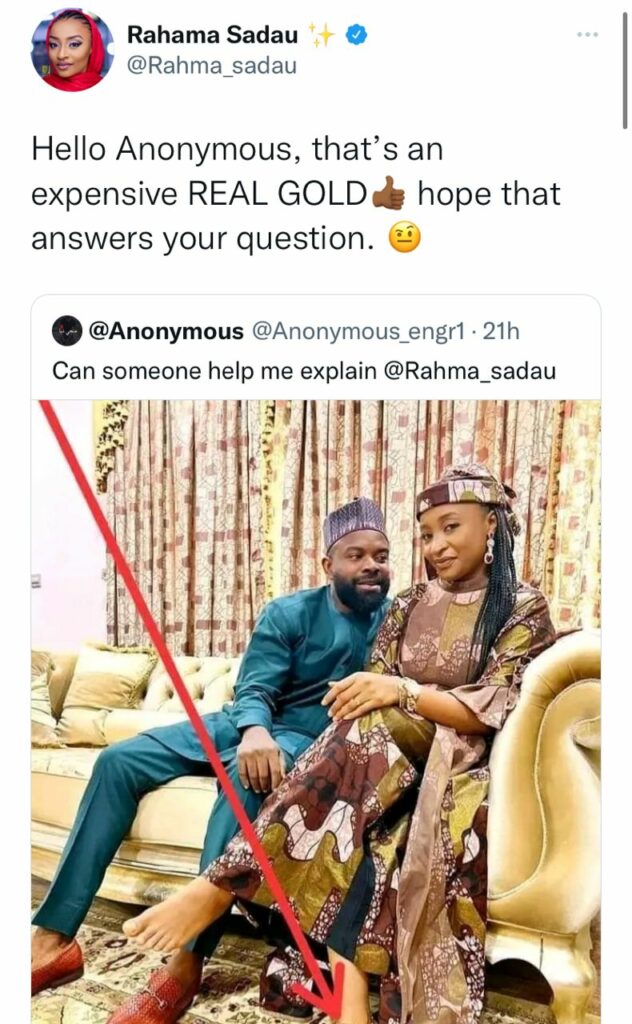Click the raised-eyebrow emoji in the tweet
The height and width of the screenshot is (1024, 632).
[405, 239]
